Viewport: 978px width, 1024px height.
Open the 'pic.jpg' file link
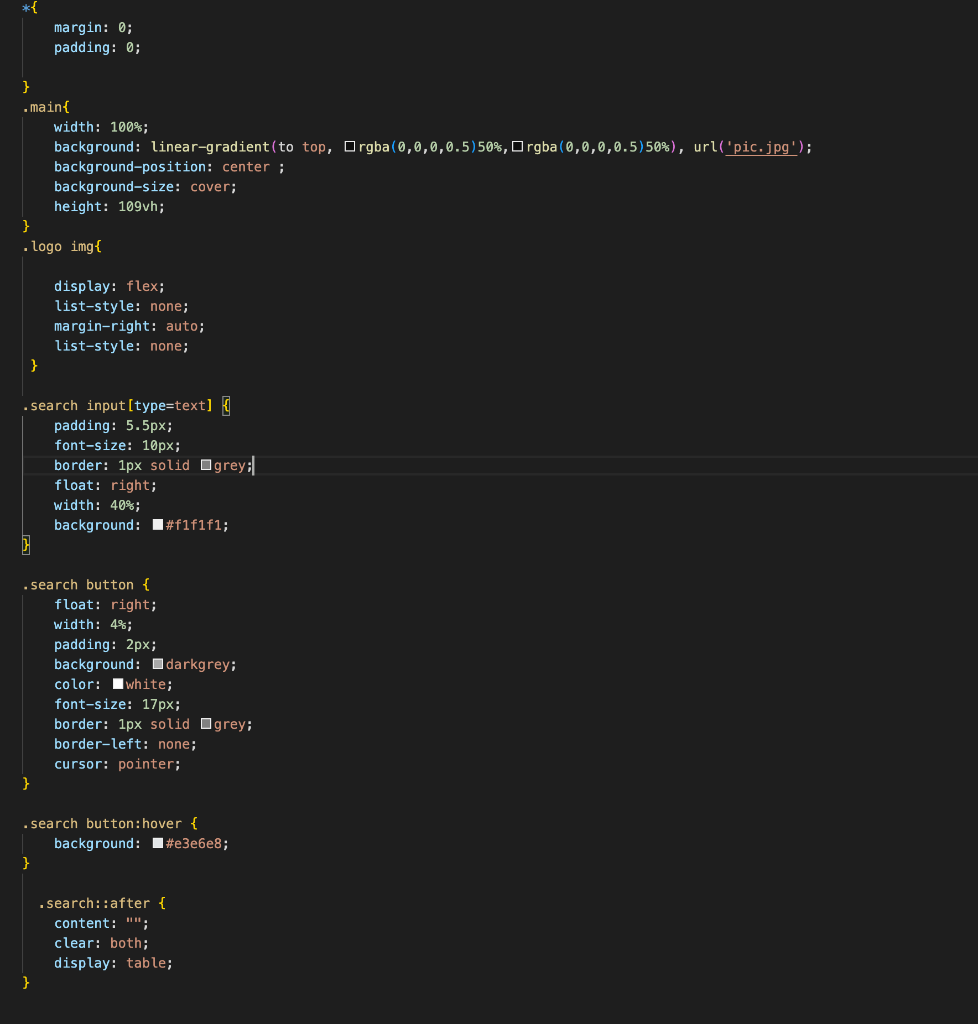761,146
